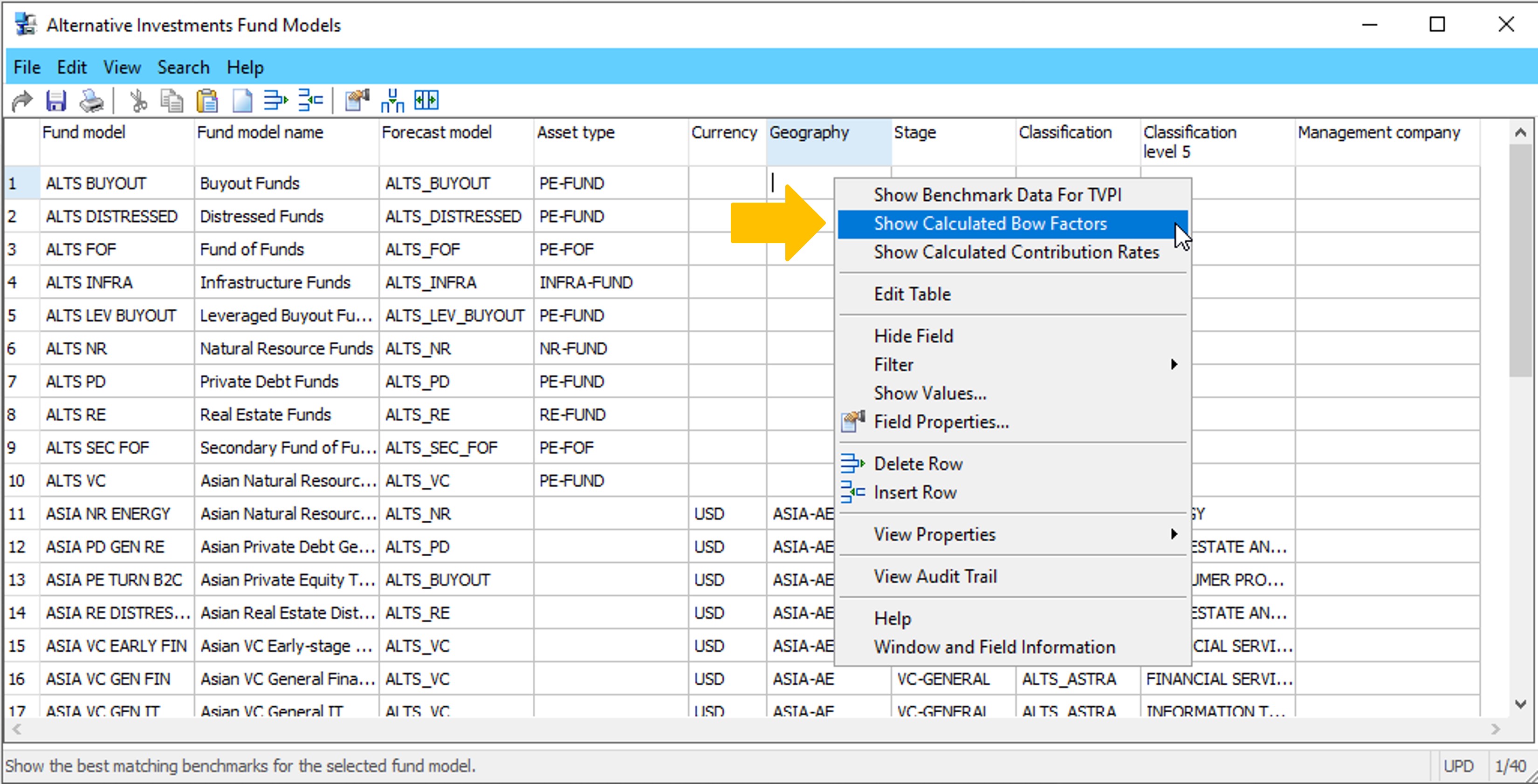
Task: Click the INFRA-FUND asset type cell
Action: click(x=611, y=282)
